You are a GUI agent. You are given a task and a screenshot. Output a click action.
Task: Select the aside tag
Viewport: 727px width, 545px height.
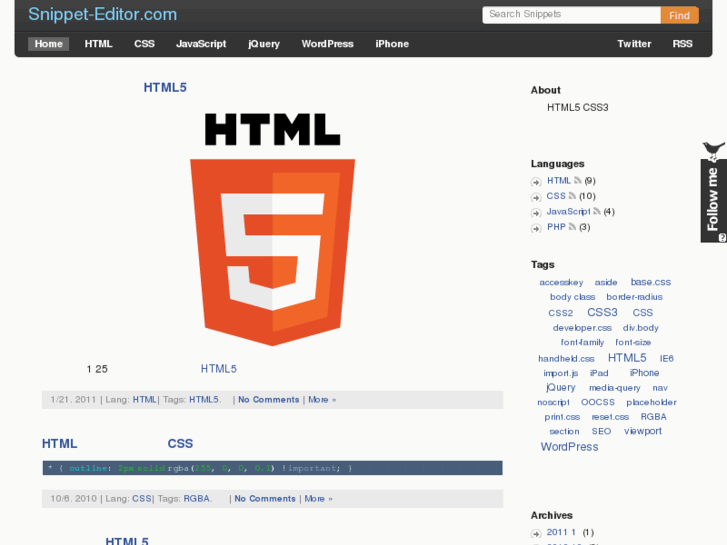(606, 282)
